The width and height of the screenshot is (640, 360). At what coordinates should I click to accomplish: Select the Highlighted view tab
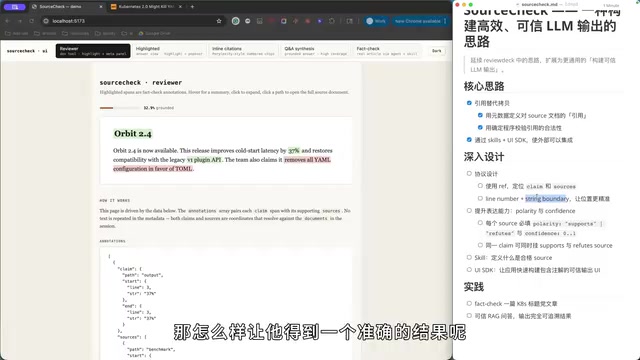[169, 51]
